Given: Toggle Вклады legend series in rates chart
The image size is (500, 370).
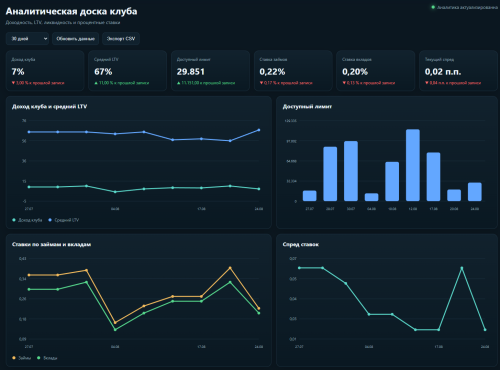Looking at the screenshot, I should tap(47, 358).
